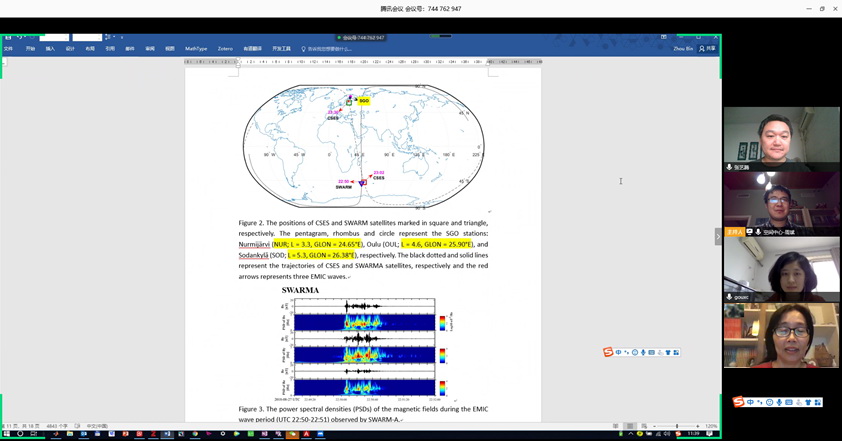
Task: Click the keyboard icon in middle Sogou bar
Action: point(651,352)
